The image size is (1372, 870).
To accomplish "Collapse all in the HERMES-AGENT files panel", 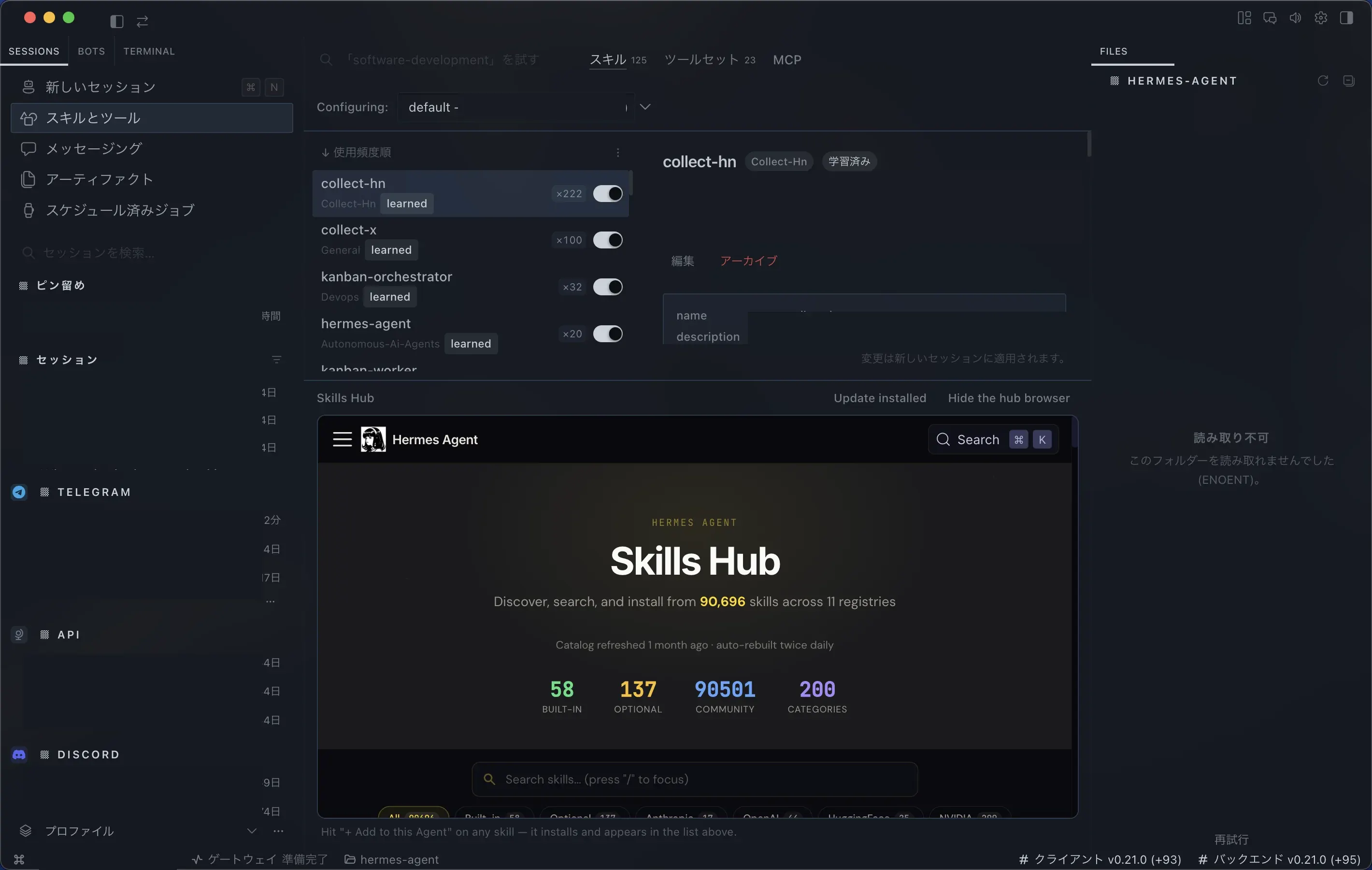I will pos(1349,81).
